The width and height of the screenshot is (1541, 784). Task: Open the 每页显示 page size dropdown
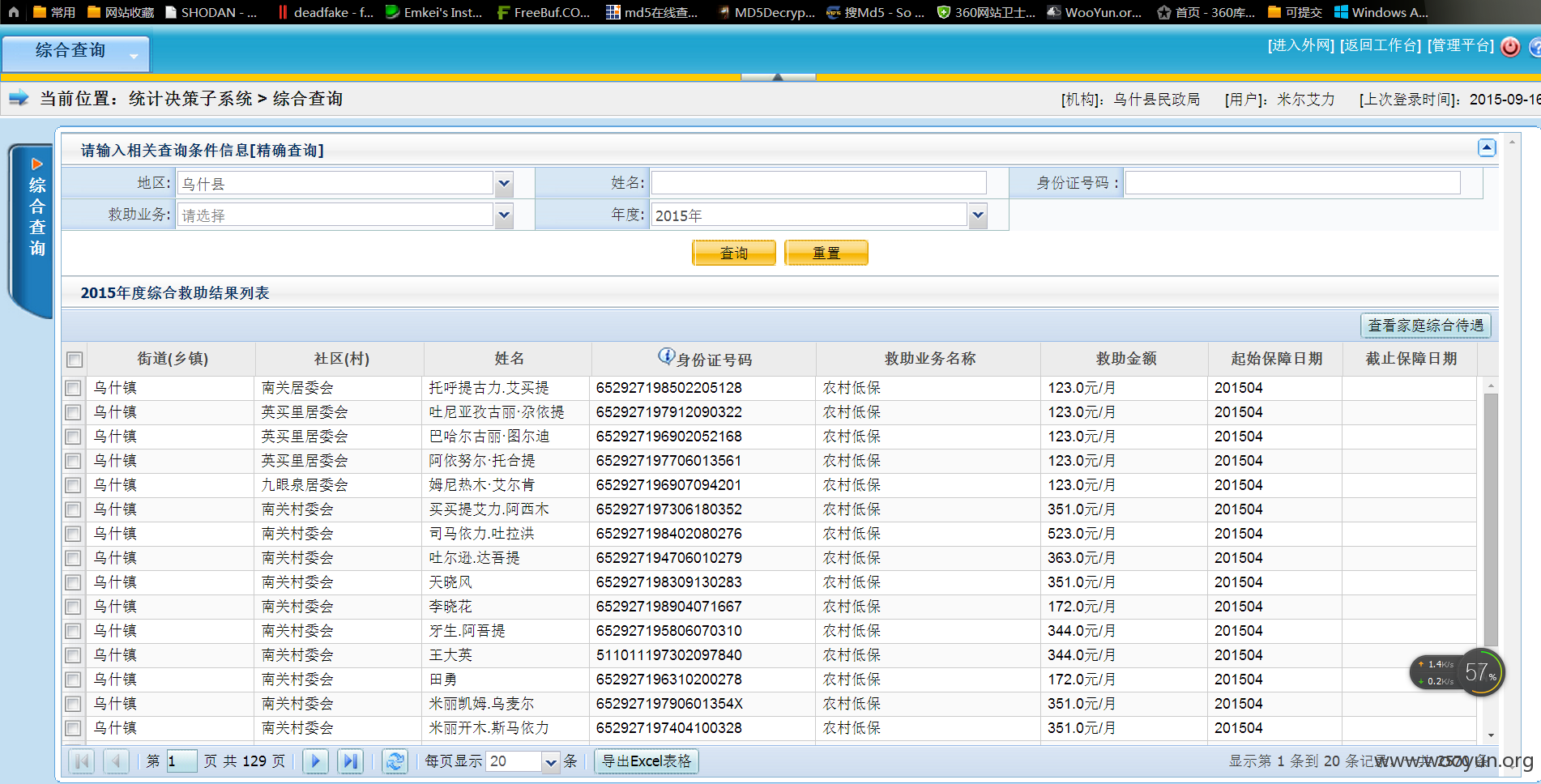click(551, 762)
